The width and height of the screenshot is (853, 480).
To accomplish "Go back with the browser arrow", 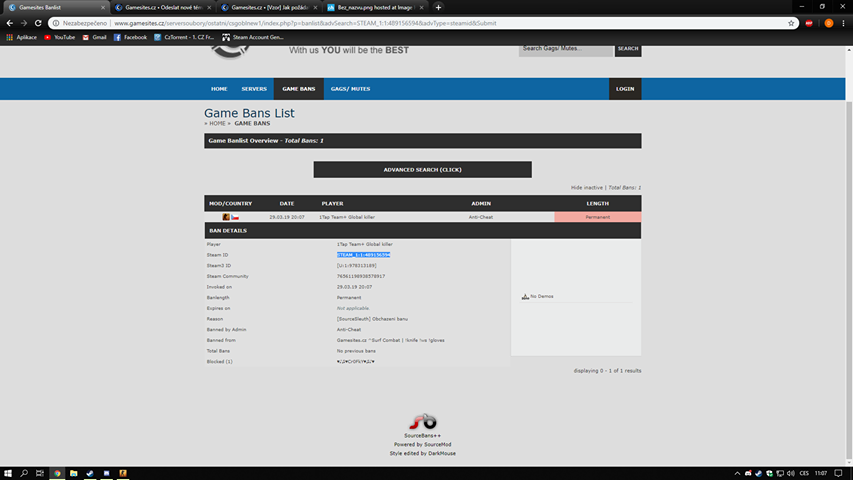I will pos(9,23).
